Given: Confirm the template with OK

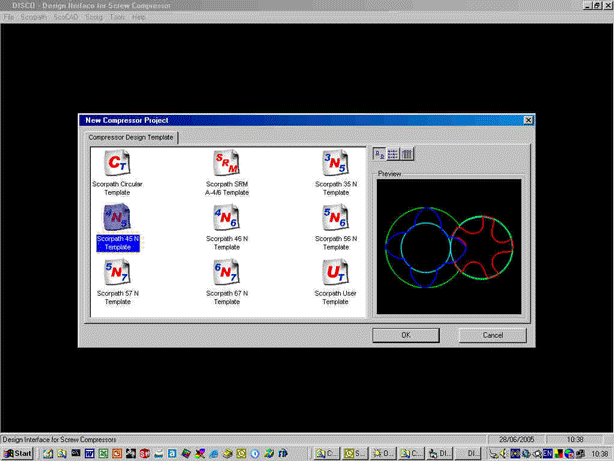Looking at the screenshot, I should [406, 335].
